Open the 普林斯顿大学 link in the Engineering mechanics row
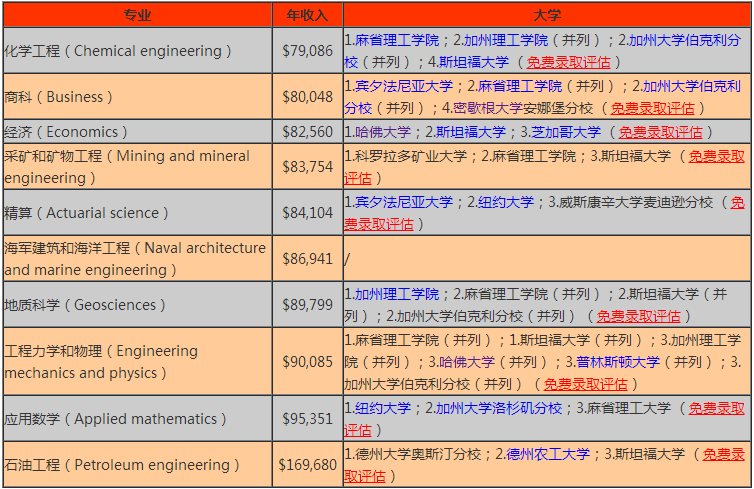The height and width of the screenshot is (489, 754). pos(618,362)
